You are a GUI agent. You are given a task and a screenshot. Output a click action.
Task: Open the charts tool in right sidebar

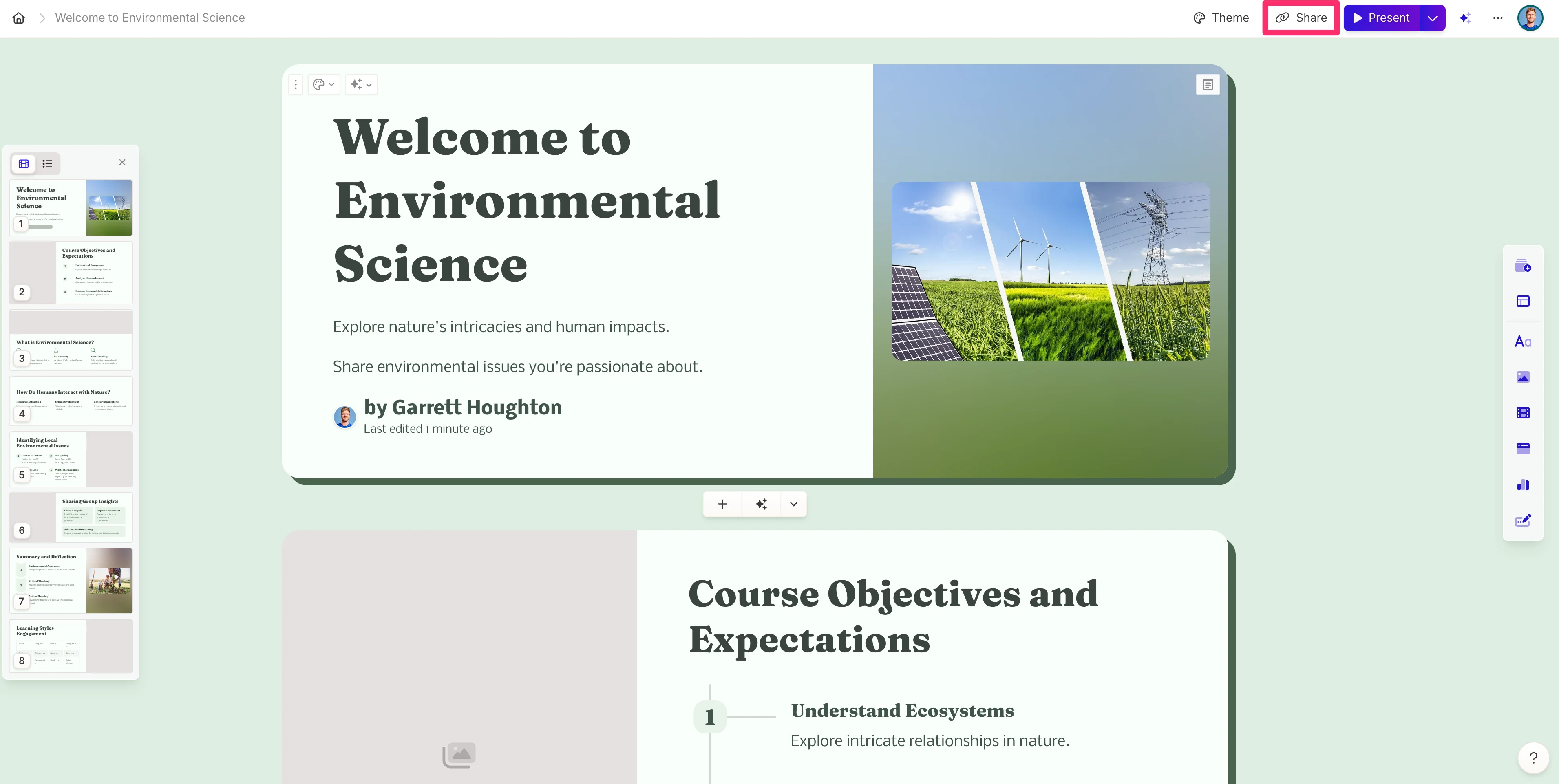click(1523, 485)
